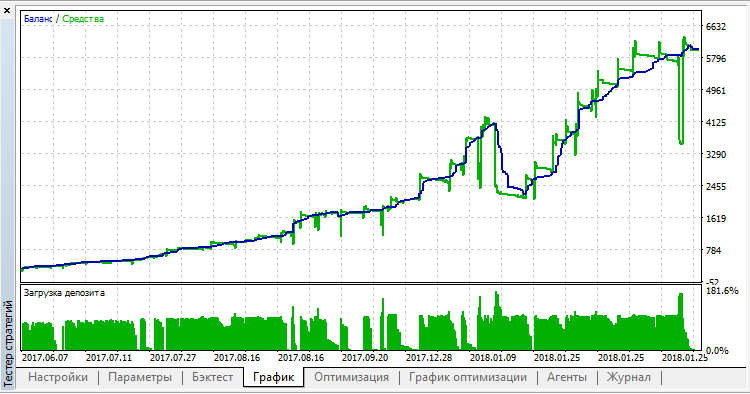Click the 2017.12.28 date label

[429, 358]
